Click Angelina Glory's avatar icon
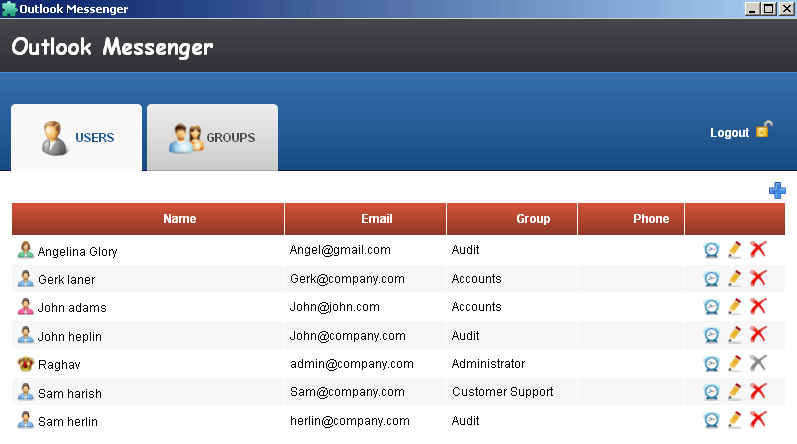797x444 pixels. (x=25, y=250)
